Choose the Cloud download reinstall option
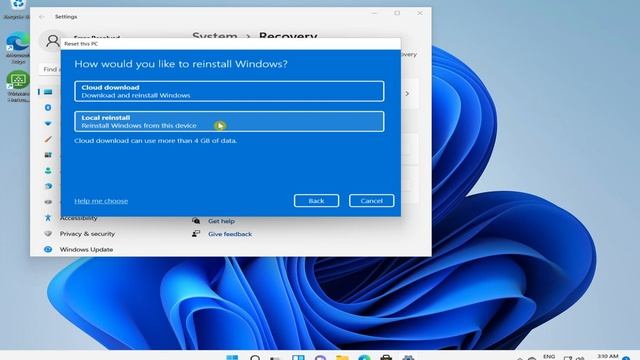 229,91
